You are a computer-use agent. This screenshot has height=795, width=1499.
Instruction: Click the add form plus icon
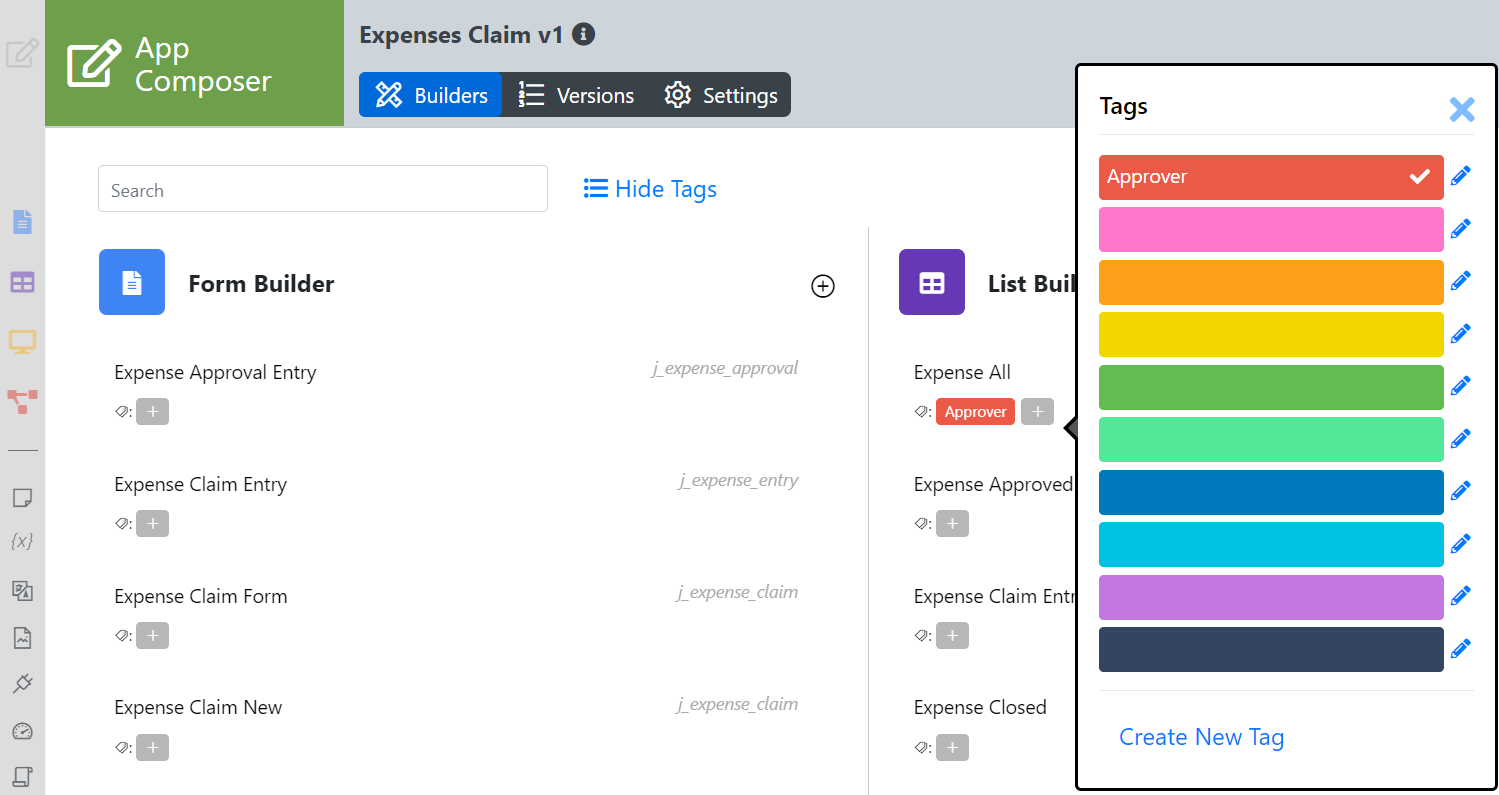point(822,286)
